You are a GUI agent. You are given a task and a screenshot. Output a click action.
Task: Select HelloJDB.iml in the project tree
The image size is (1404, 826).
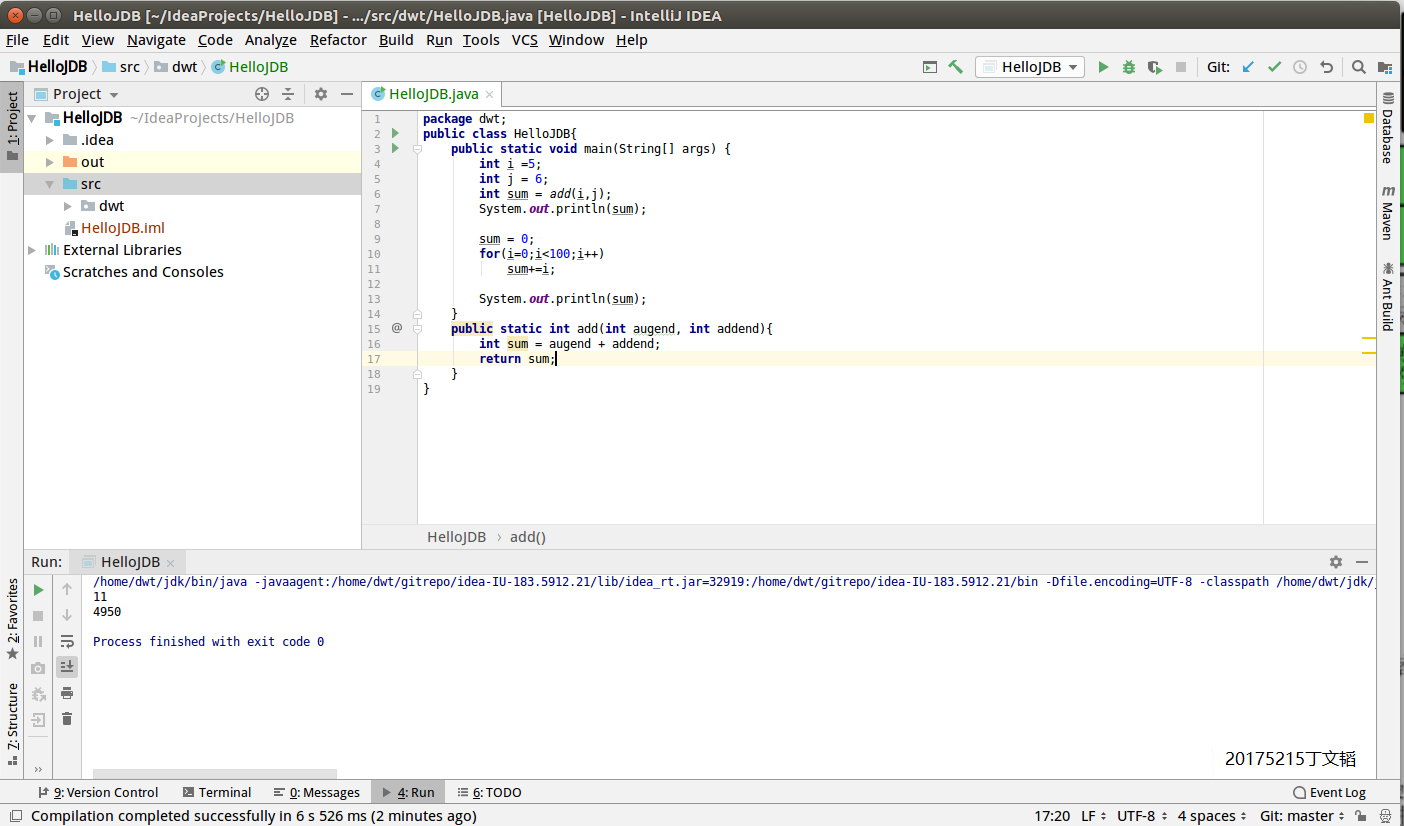point(122,228)
